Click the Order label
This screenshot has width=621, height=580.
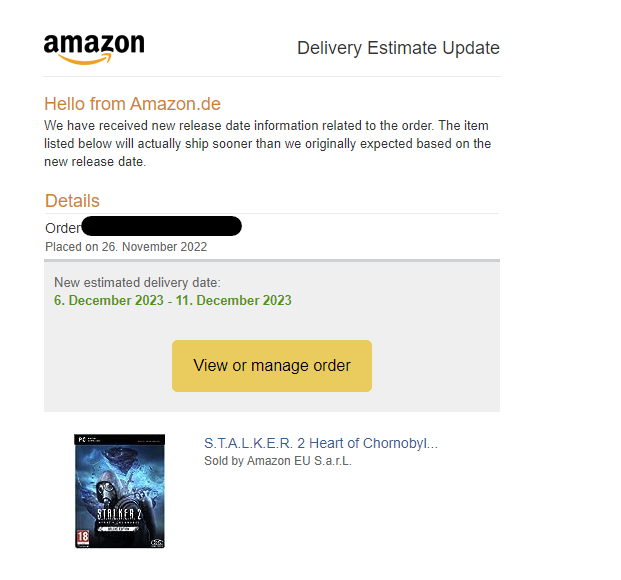click(x=62, y=228)
